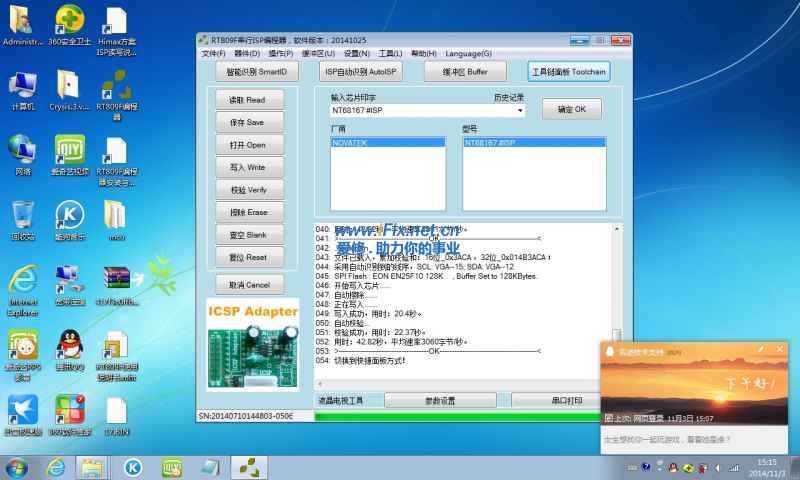Open the 工具(L) menu
The height and width of the screenshot is (480, 800).
point(390,54)
